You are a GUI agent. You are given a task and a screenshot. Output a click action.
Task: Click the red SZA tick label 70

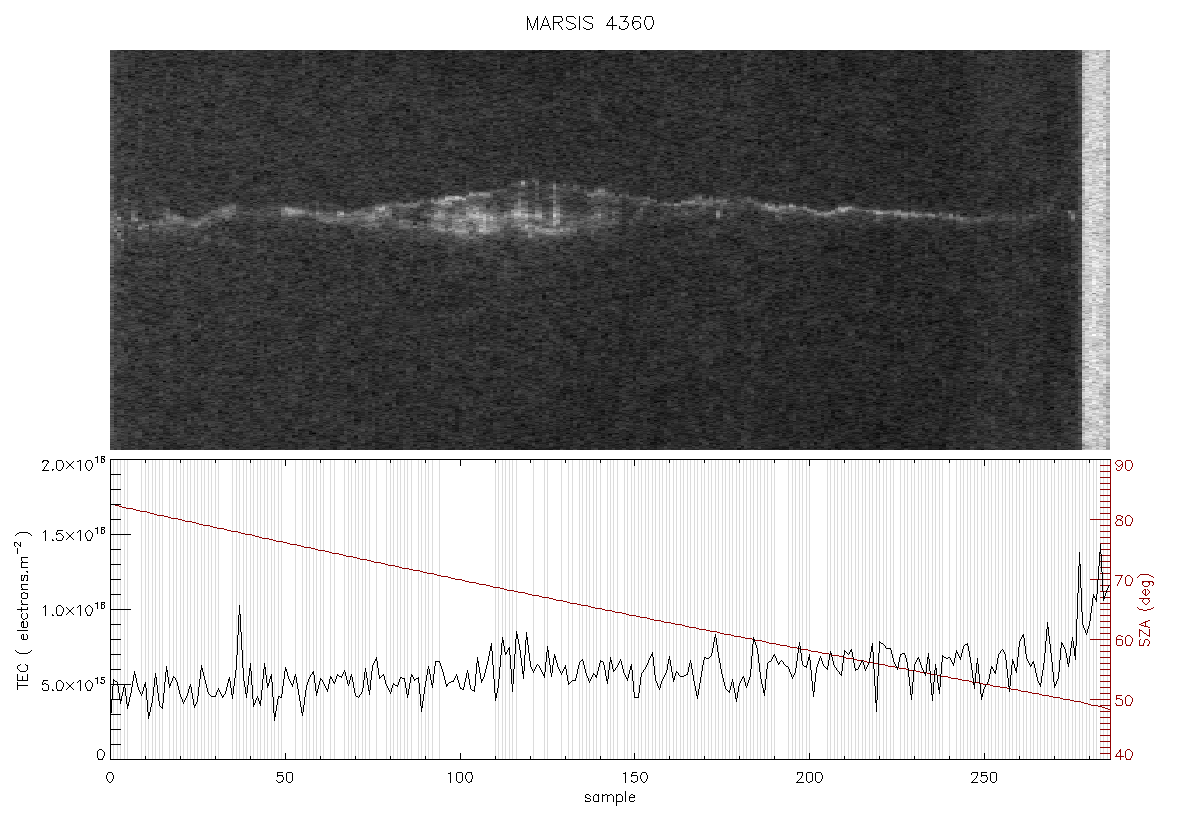[x=1124, y=580]
